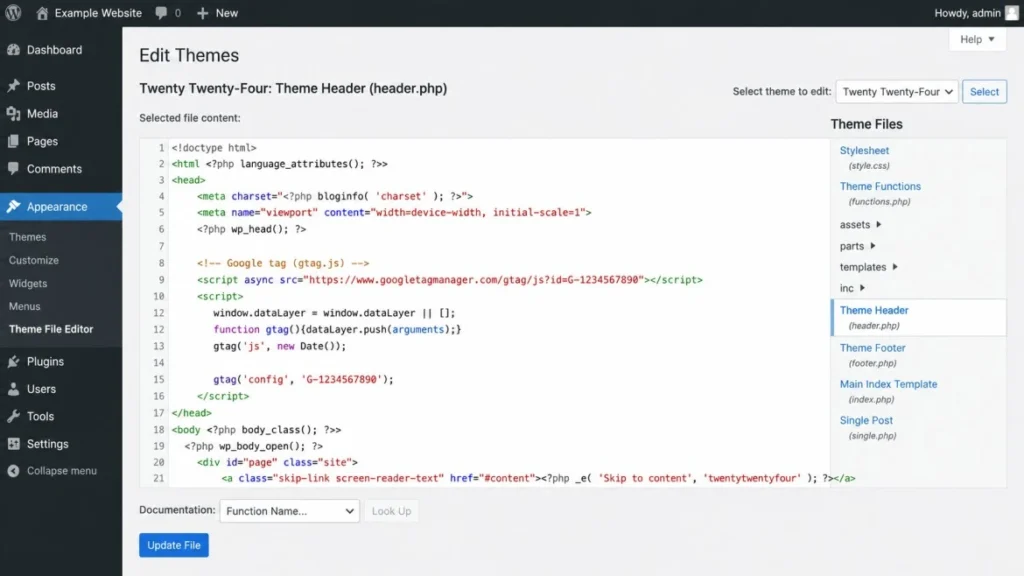Click the Collapse menu arrow icon
The height and width of the screenshot is (576, 1024).
tap(13, 471)
